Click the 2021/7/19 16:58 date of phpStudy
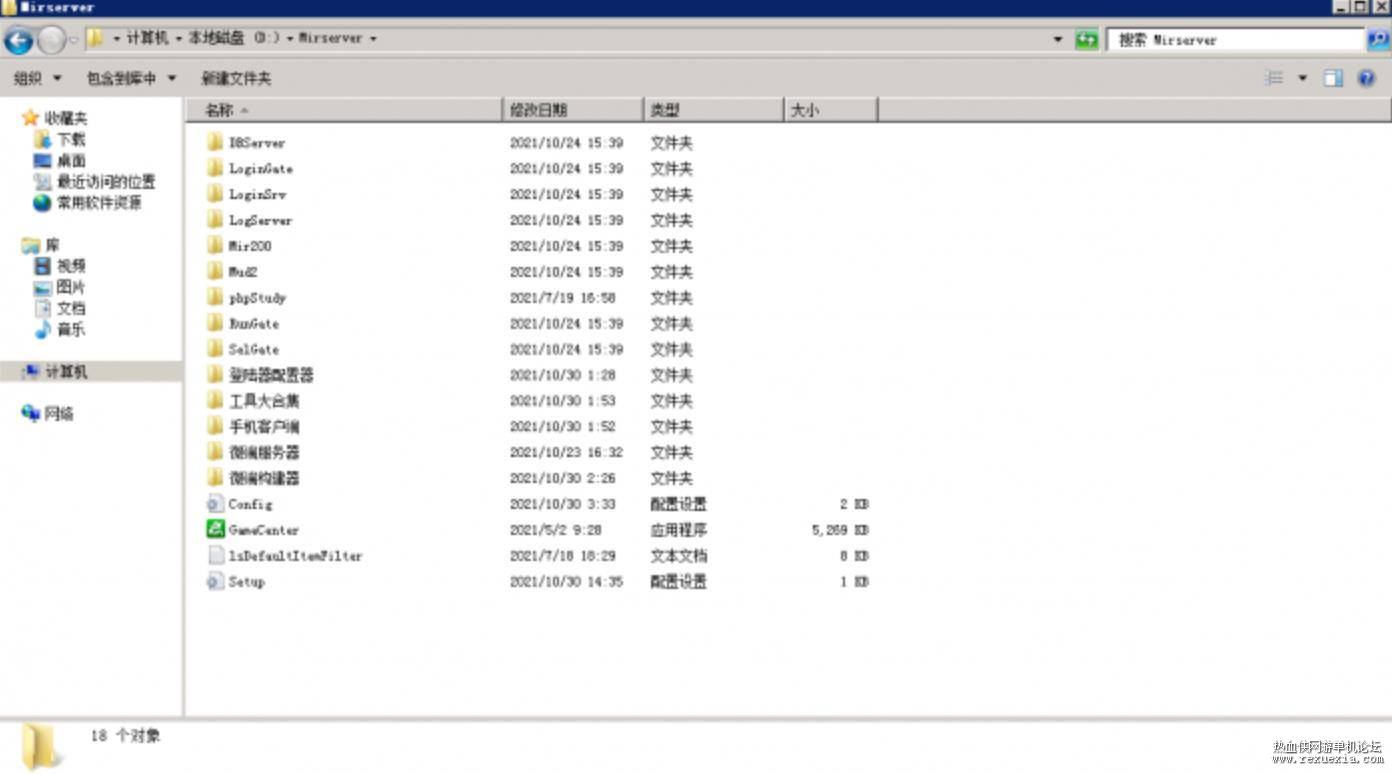1392x774 pixels. [563, 298]
